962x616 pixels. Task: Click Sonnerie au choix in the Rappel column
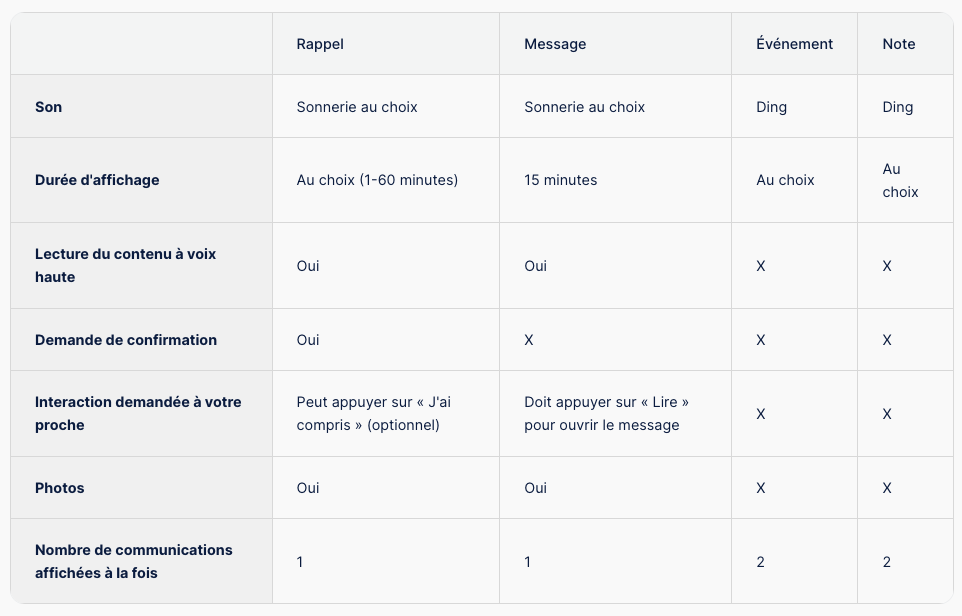(356, 107)
